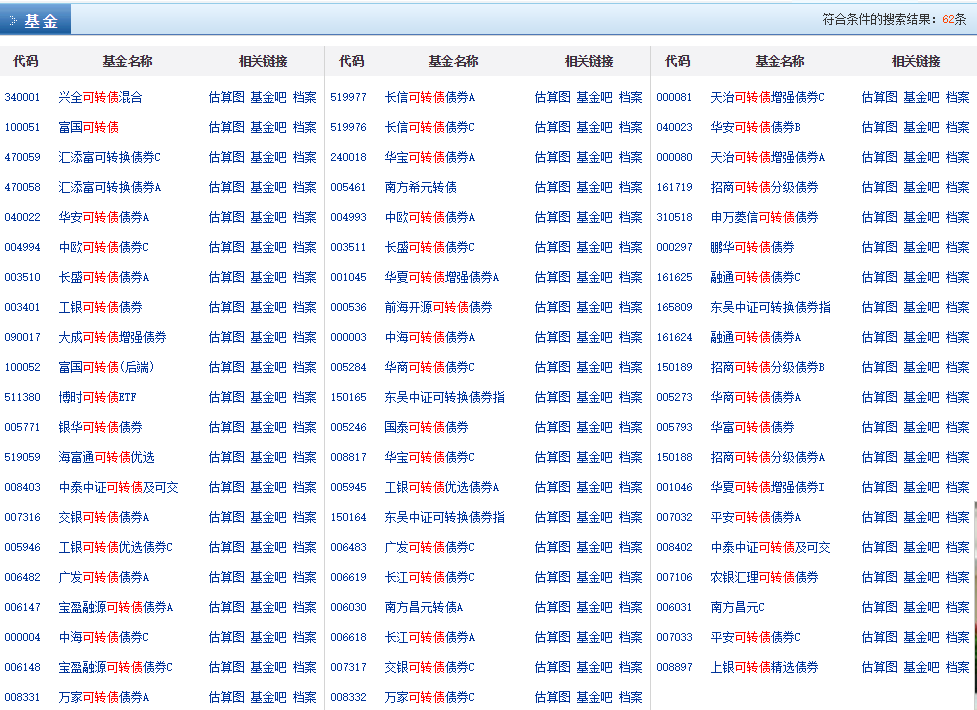Open 长信可转债债券A fund link
This screenshot has width=977, height=710.
(429, 97)
